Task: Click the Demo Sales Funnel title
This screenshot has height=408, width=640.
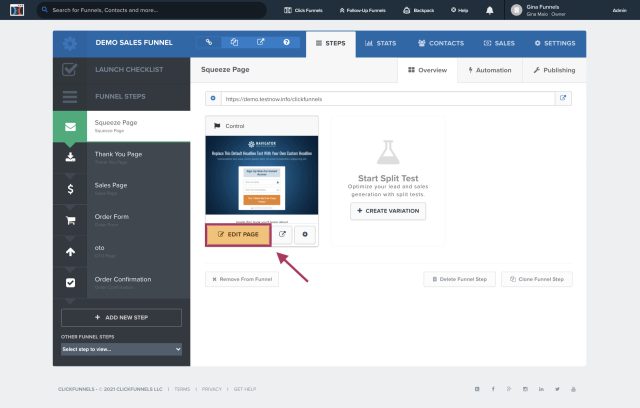Action: (134, 42)
